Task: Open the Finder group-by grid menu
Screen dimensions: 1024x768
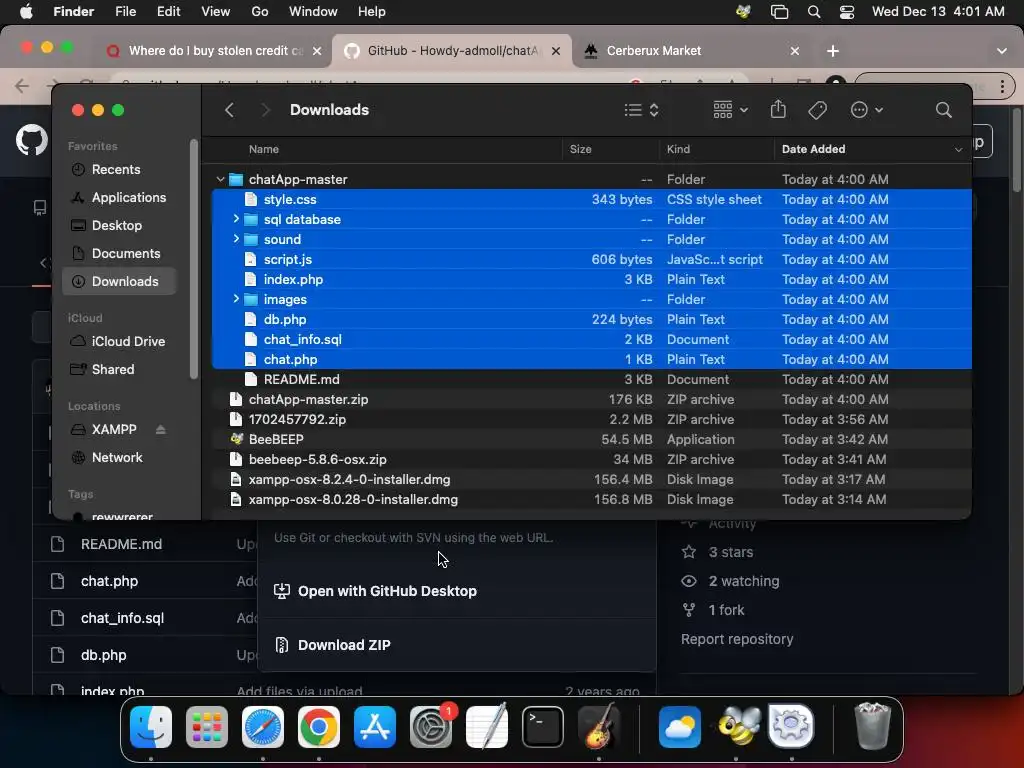Action: (730, 110)
